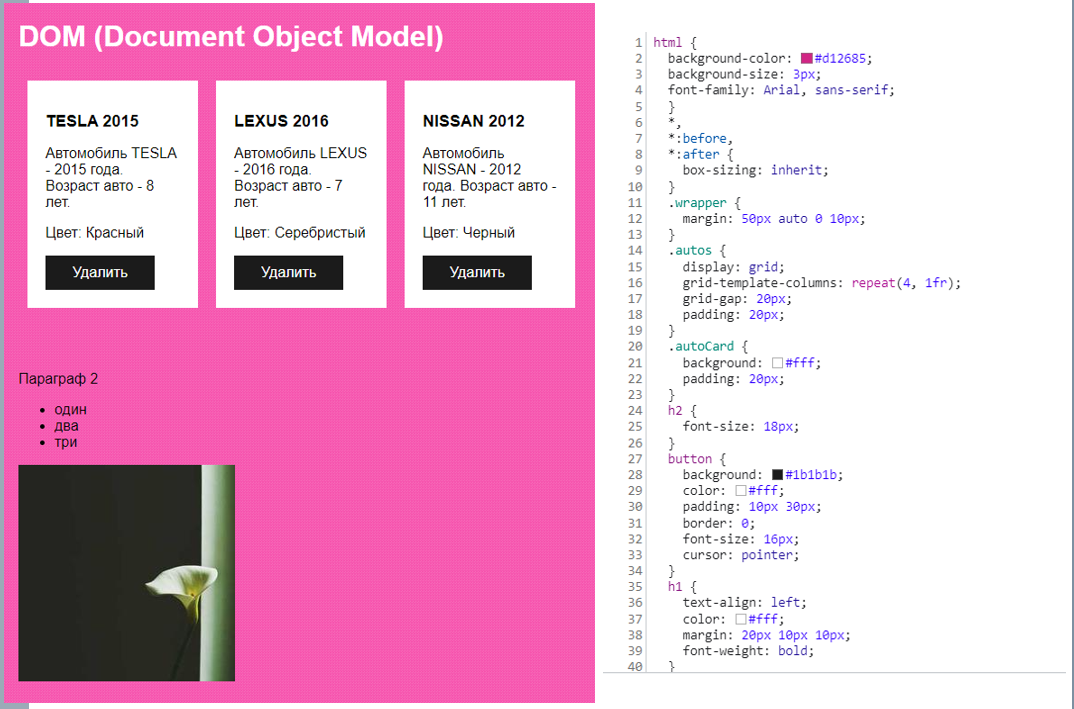Click the Параграф 2 text
Image resolution: width=1074 pixels, height=709 pixels.
(59, 379)
